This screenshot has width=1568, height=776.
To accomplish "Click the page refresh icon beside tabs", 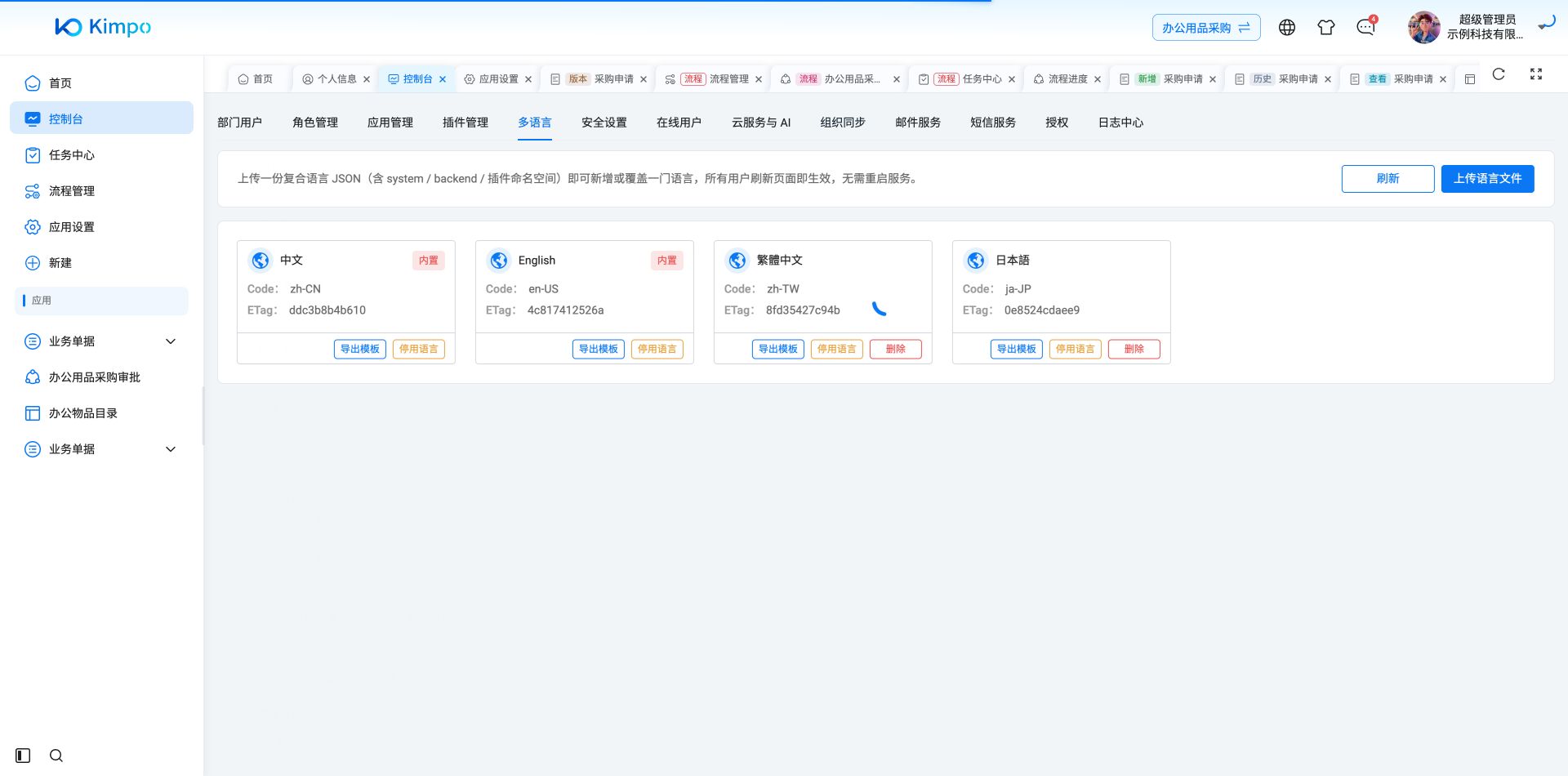I will pyautogui.click(x=1499, y=74).
